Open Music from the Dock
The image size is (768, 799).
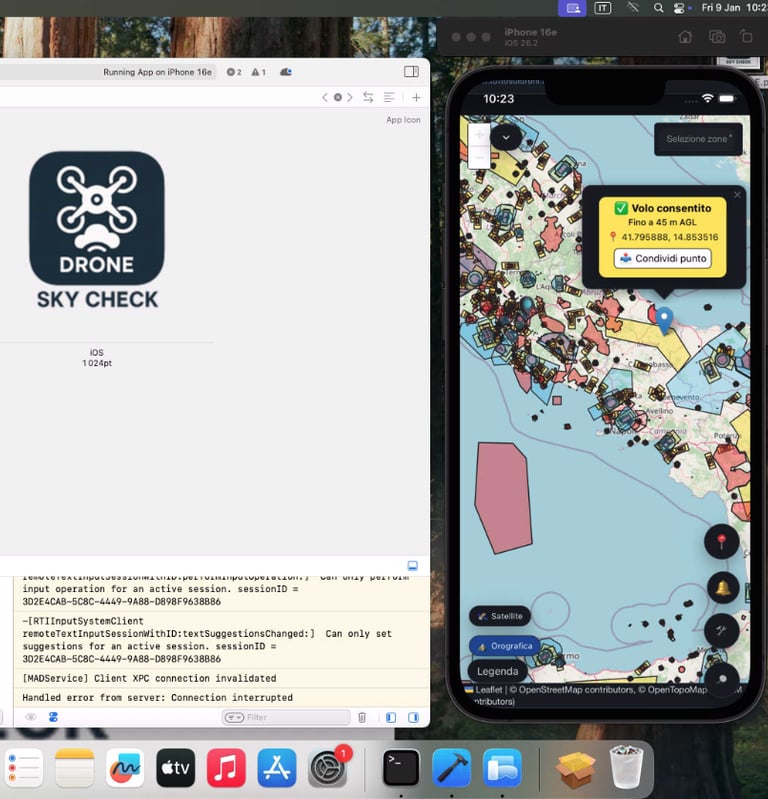tap(226, 768)
